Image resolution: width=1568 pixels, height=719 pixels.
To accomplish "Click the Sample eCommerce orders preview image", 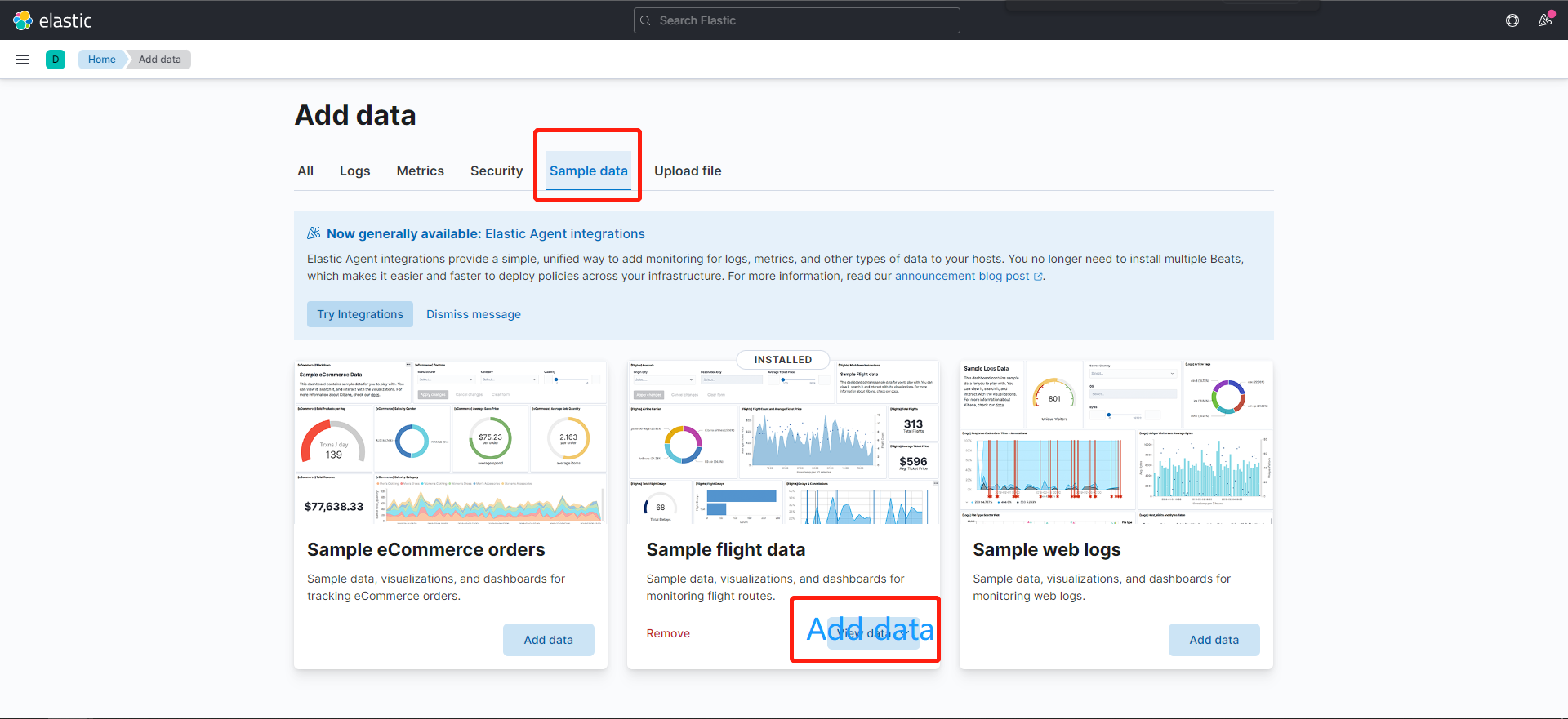I will (451, 442).
